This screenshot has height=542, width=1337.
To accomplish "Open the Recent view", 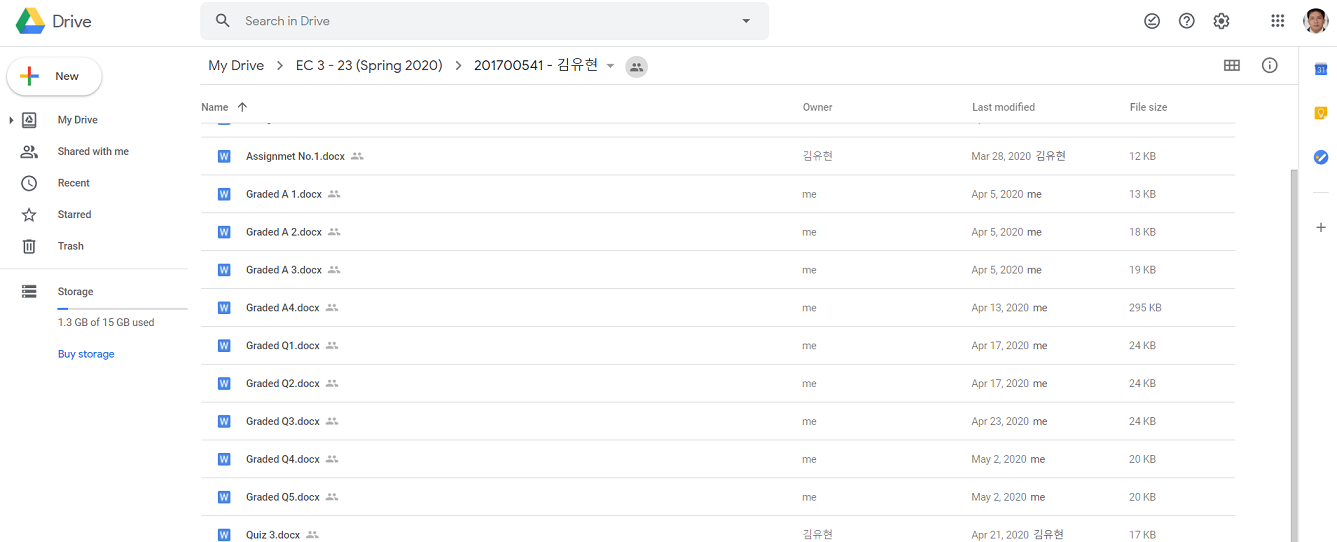I will pos(73,183).
